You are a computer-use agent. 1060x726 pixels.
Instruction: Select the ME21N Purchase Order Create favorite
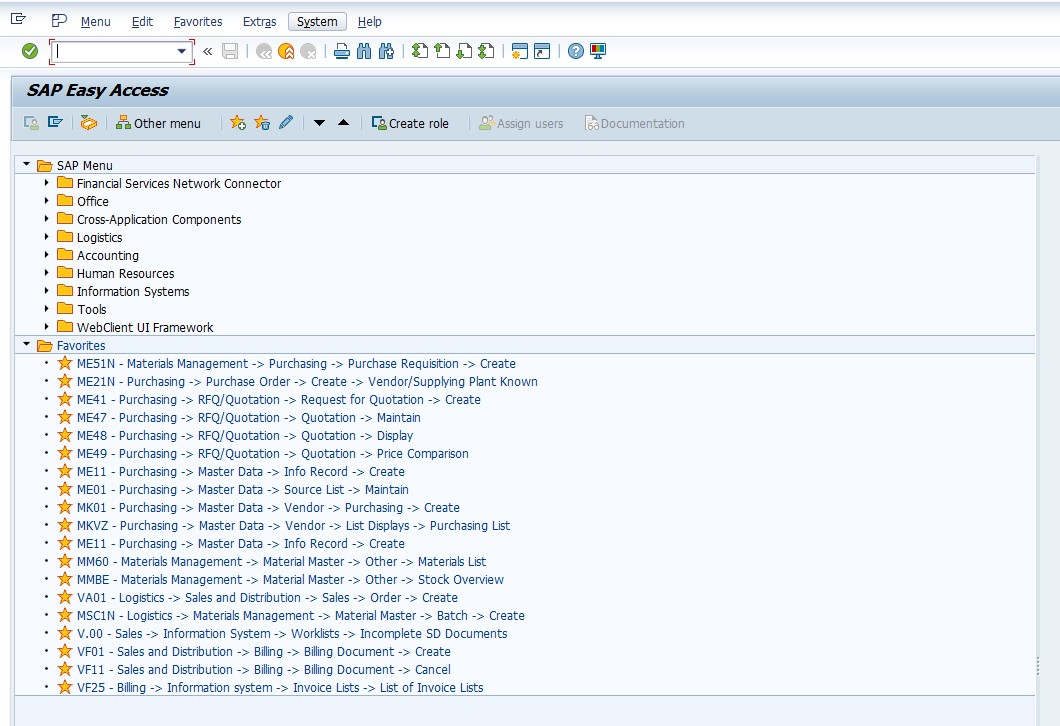[307, 382]
